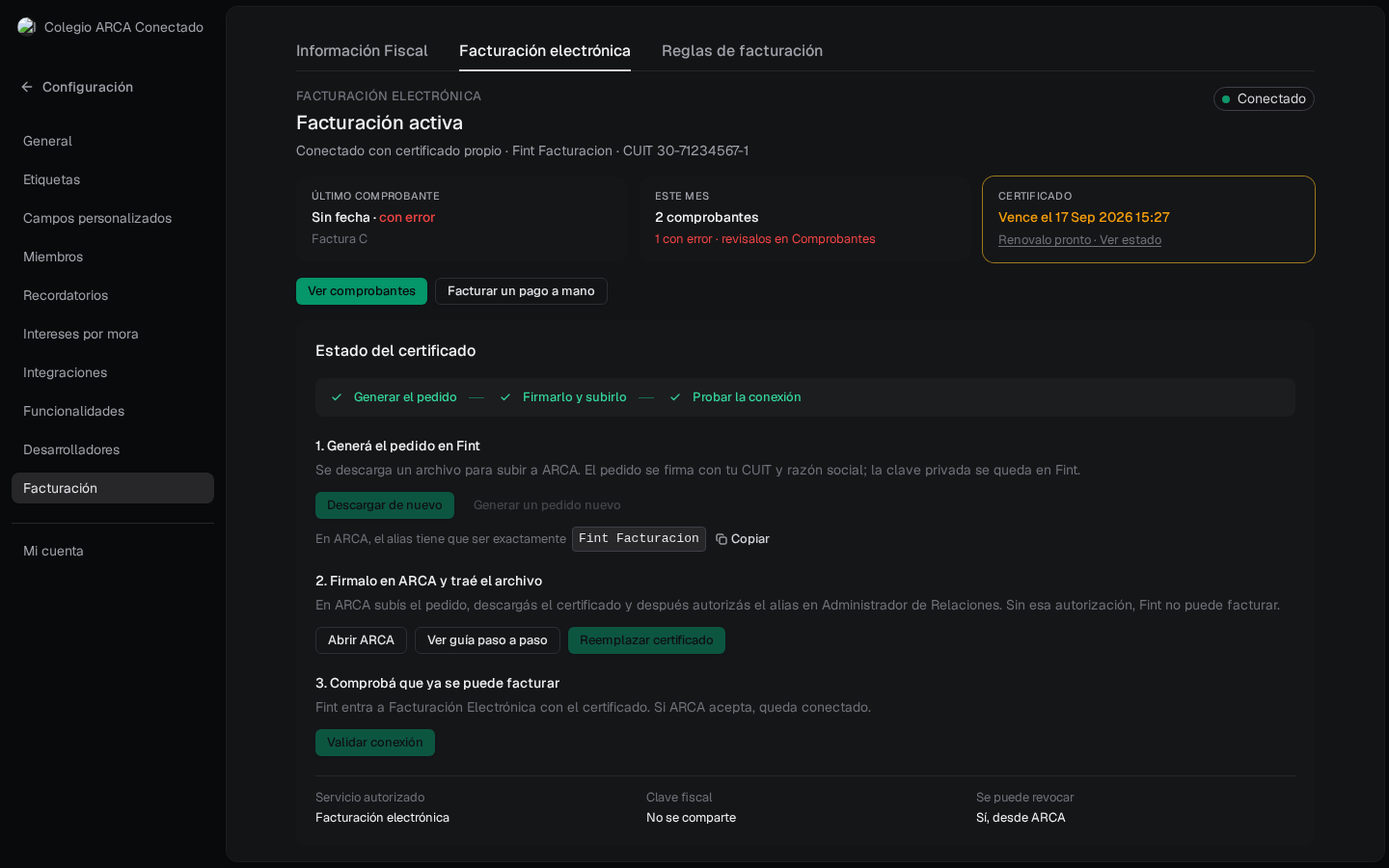Click the 'Estado del certificado' heading
This screenshot has height=868, width=1389.
395,351
